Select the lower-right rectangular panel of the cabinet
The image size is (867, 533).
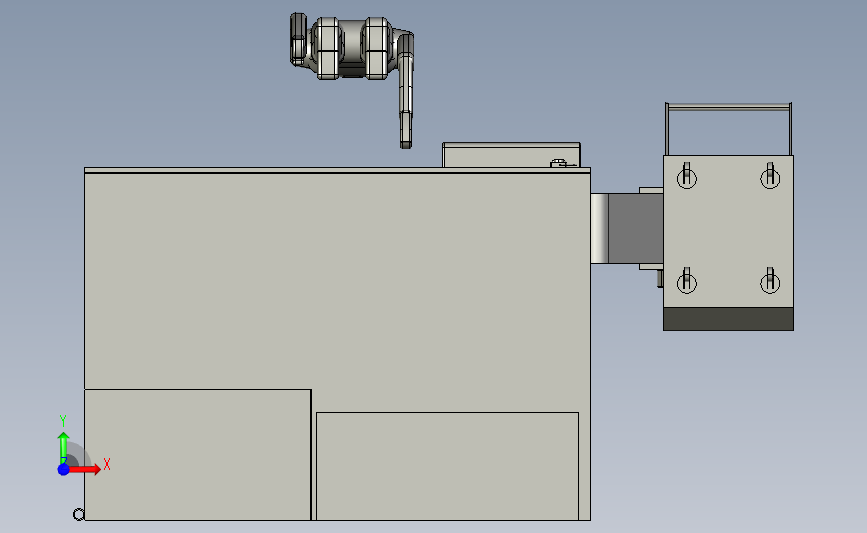pyautogui.click(x=447, y=466)
